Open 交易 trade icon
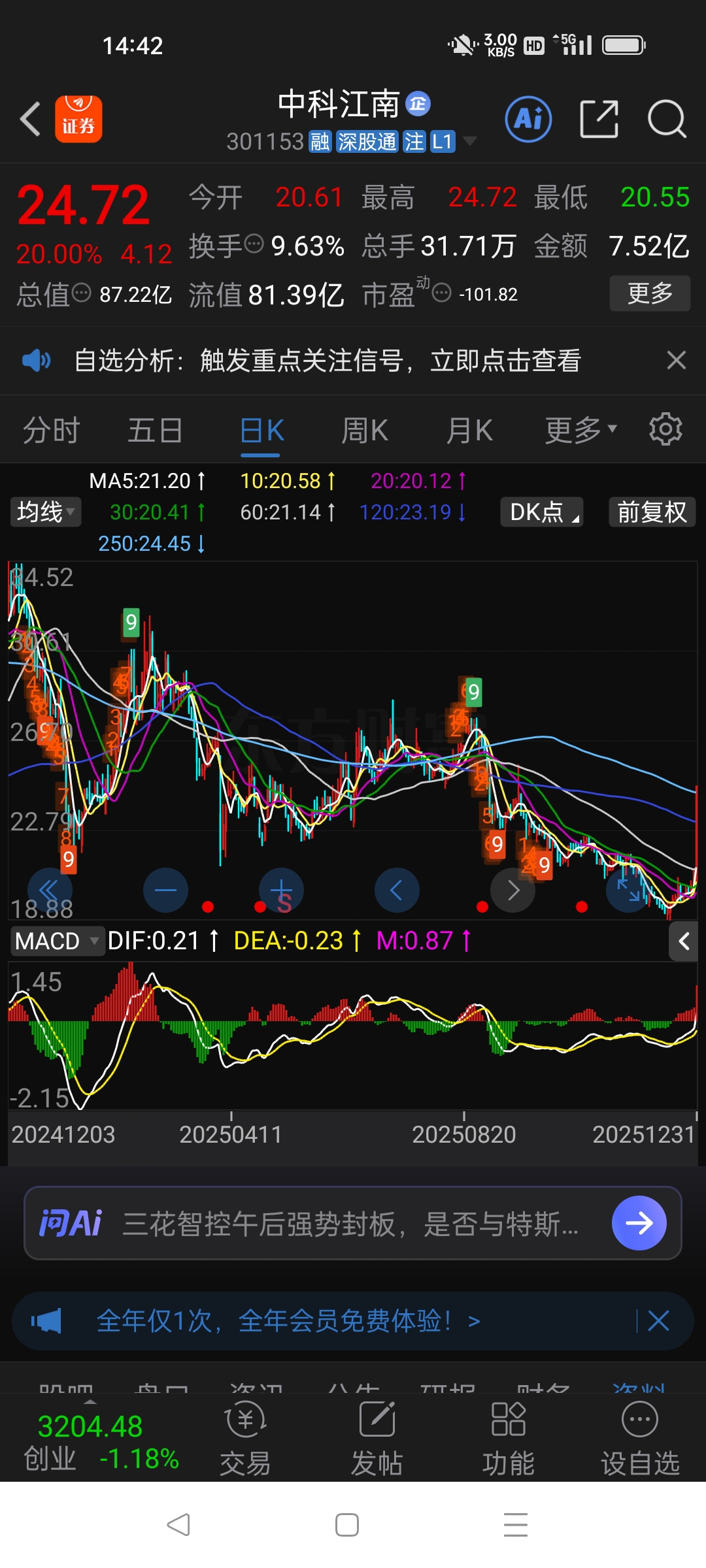 click(x=245, y=1439)
